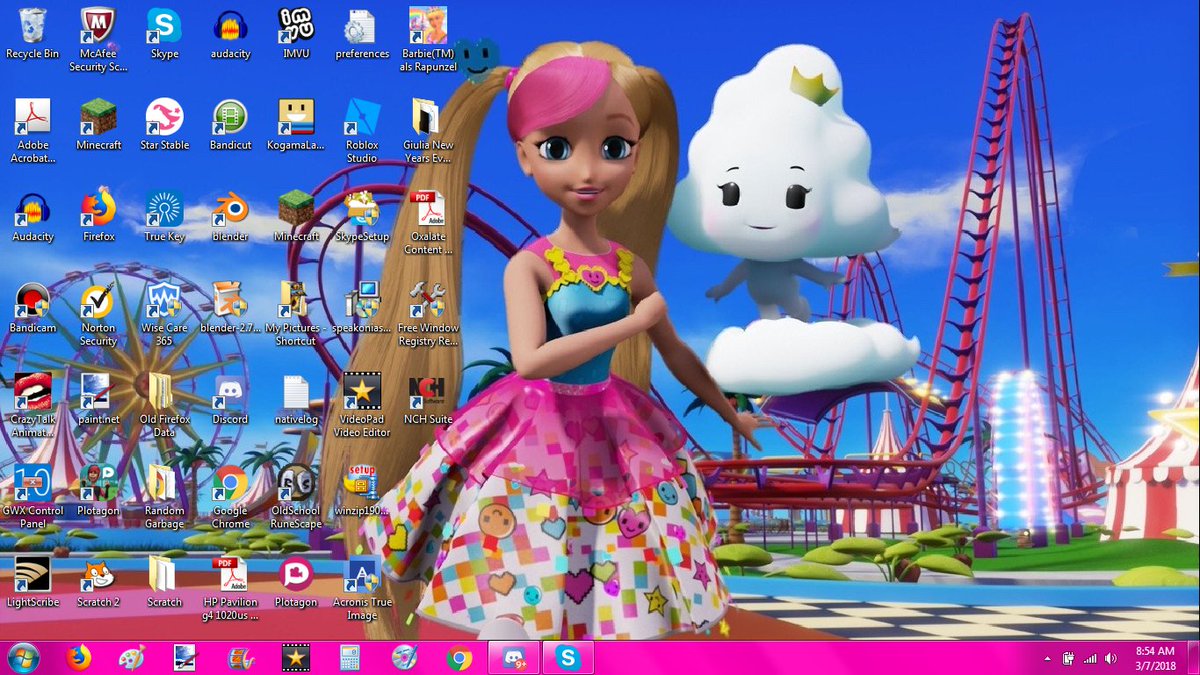The width and height of the screenshot is (1200, 675).
Task: Open the Bandicut desktop shortcut
Action: pos(230,124)
